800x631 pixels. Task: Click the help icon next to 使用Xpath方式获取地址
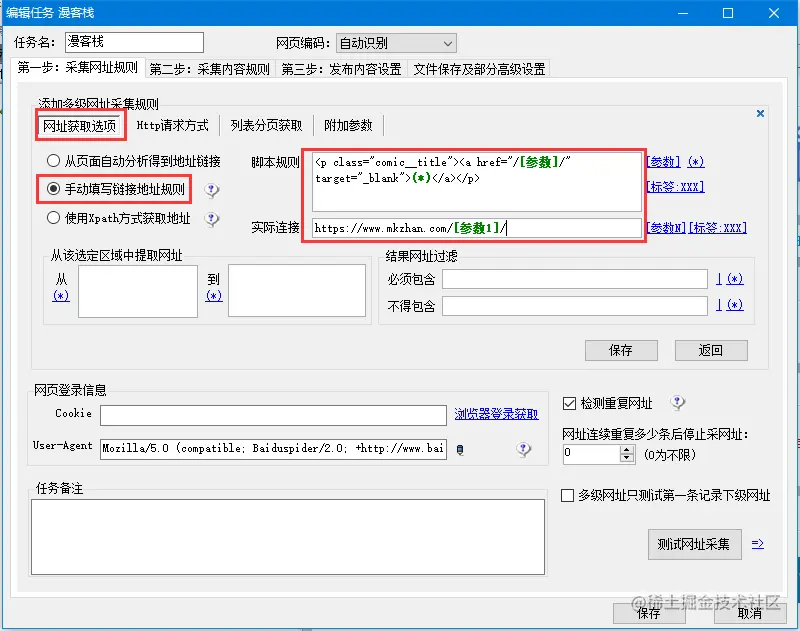[211, 219]
